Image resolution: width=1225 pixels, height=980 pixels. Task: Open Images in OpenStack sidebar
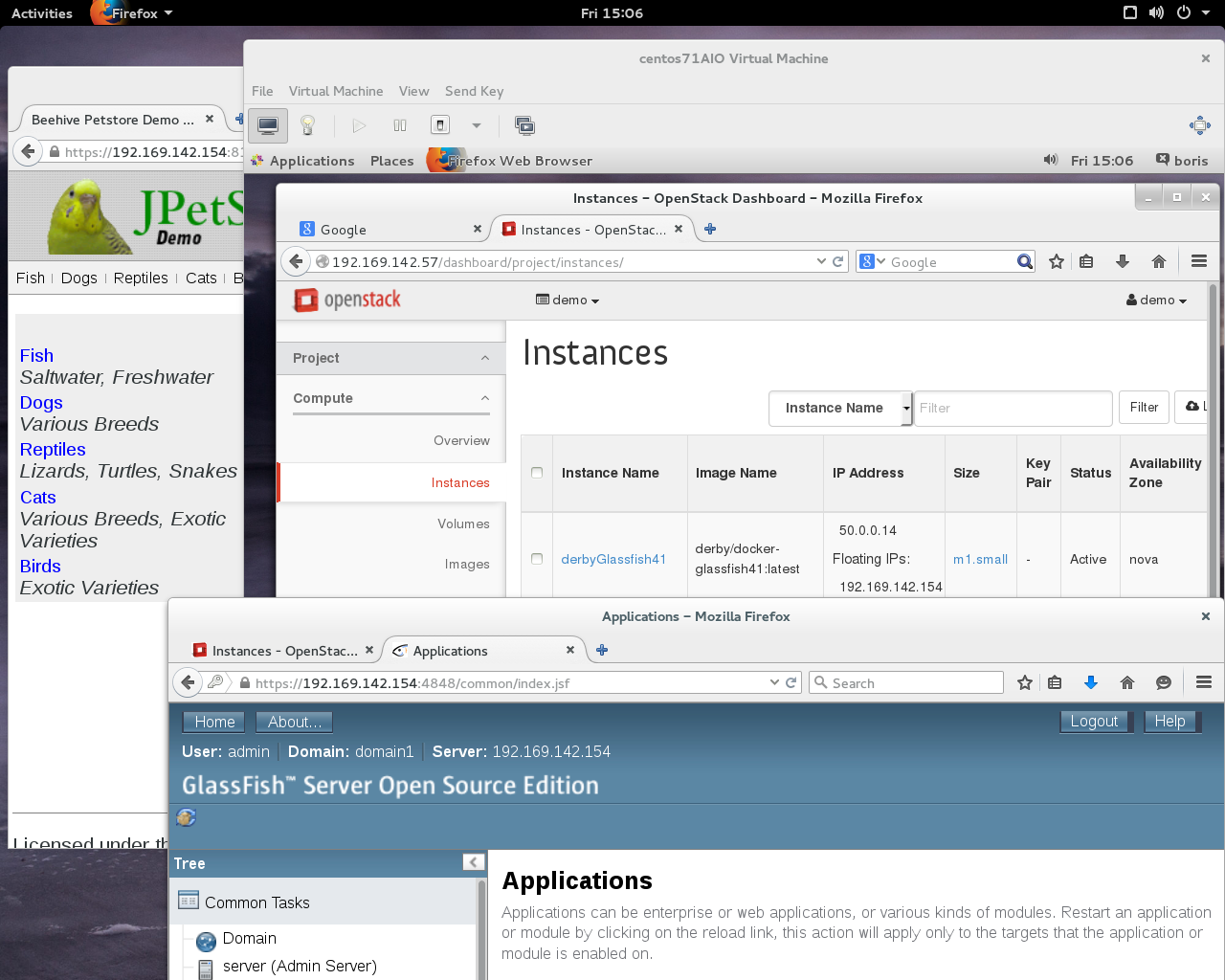(467, 565)
